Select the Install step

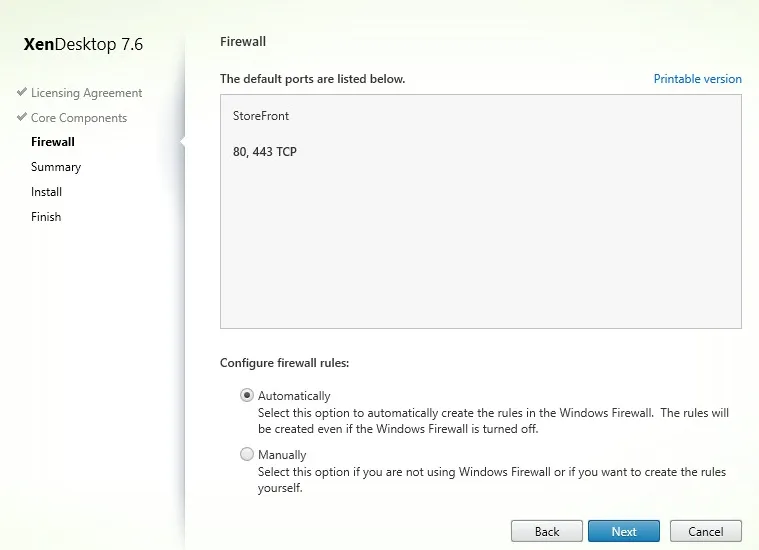[x=46, y=192]
